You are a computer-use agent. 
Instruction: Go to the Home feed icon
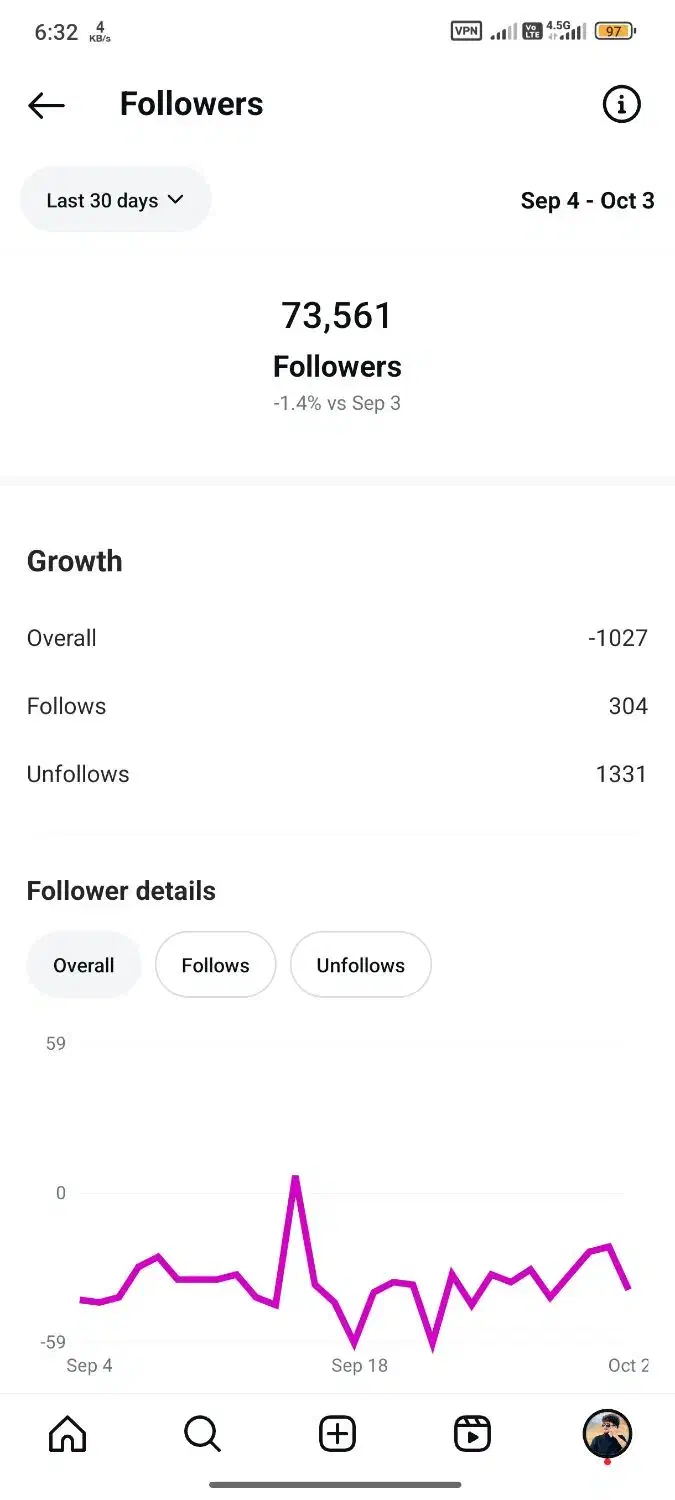[68, 1435]
